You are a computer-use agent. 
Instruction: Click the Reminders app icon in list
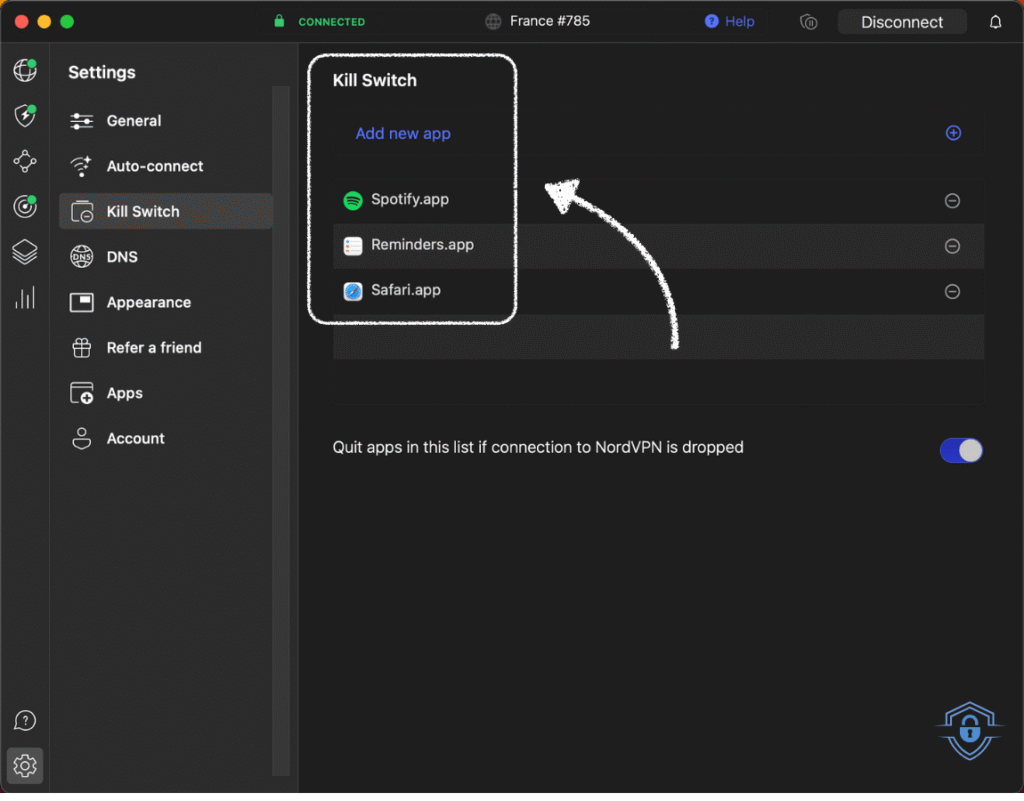(x=353, y=246)
